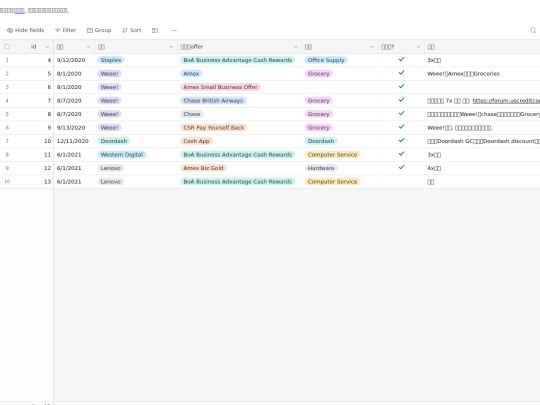540x405 pixels.
Task: Select the plain Chase tag in row 8
Action: click(192, 114)
